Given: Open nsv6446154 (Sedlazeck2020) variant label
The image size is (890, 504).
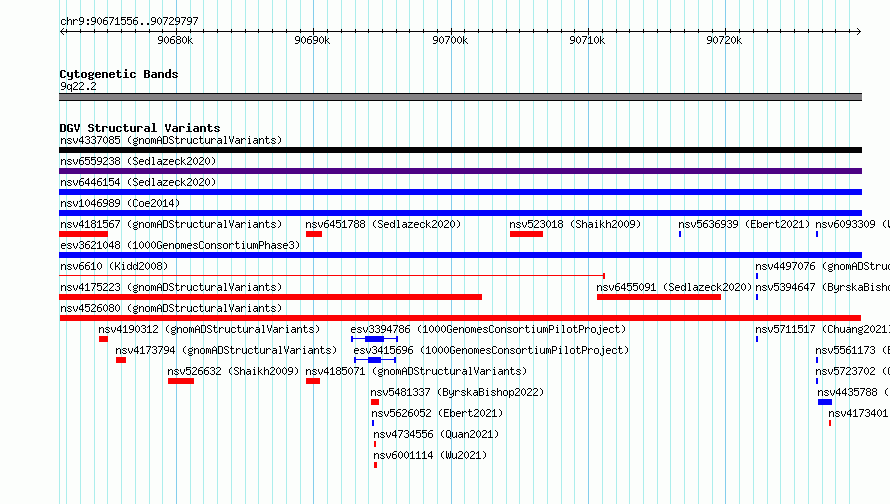Looking at the screenshot, I should tap(138, 182).
